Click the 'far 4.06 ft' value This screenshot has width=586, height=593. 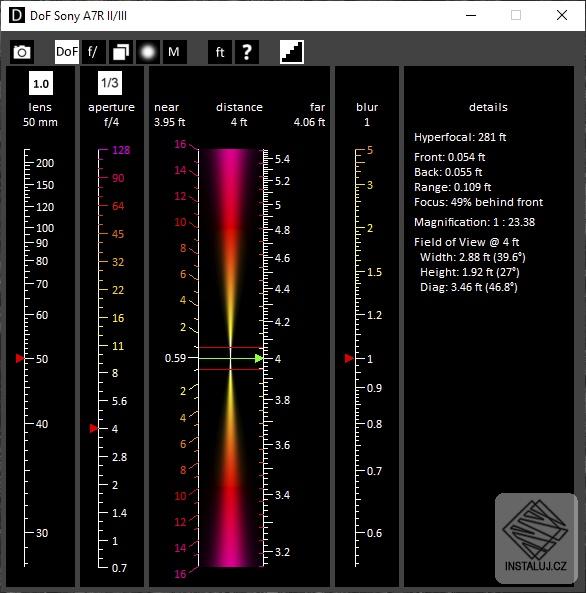[x=309, y=122]
